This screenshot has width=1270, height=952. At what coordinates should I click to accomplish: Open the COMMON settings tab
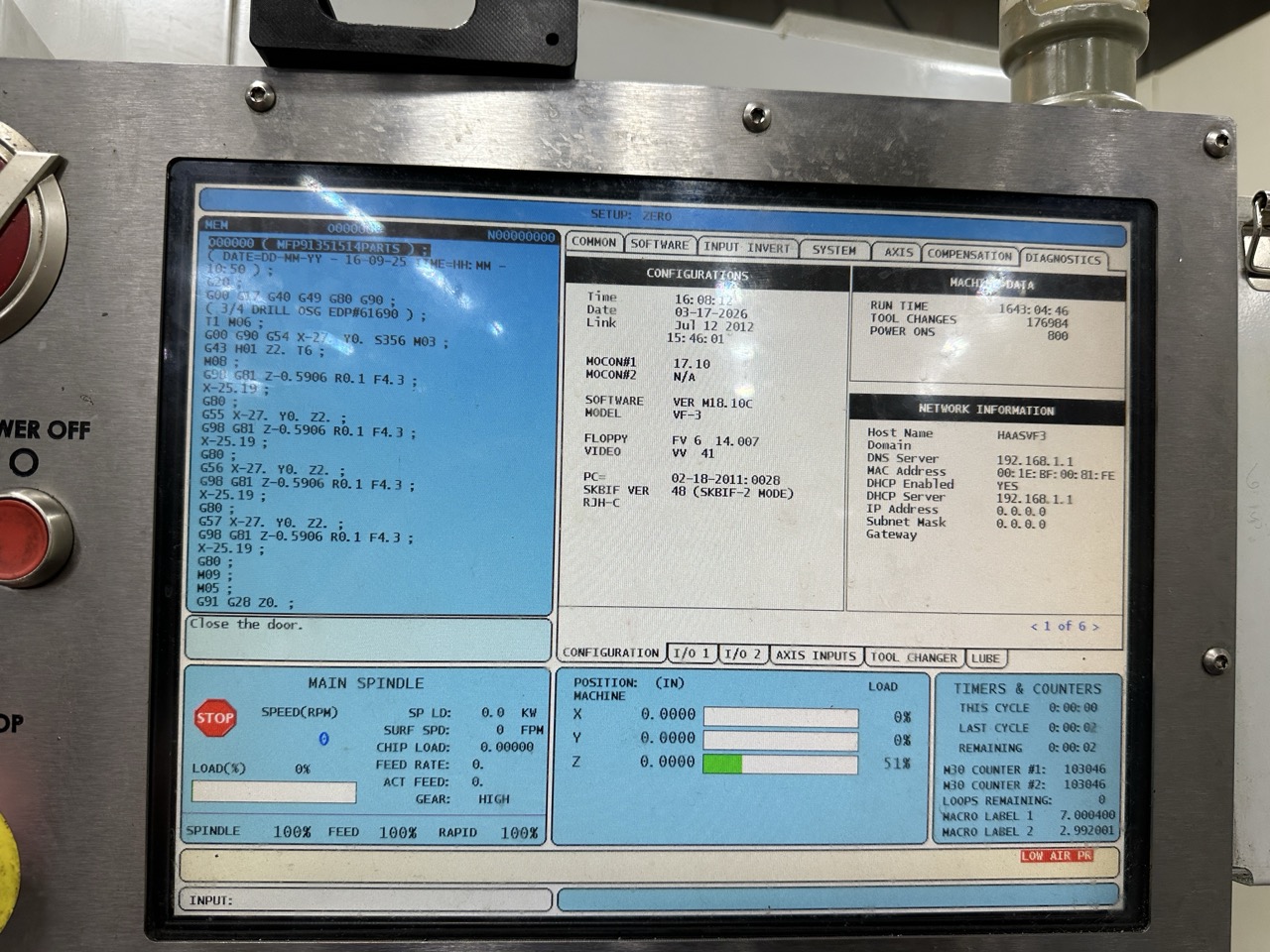click(593, 243)
